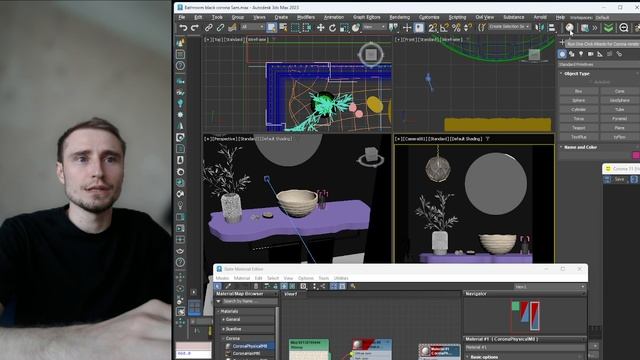Activate the Select and Rotate tool
640x360 pixels.
[x=332, y=28]
